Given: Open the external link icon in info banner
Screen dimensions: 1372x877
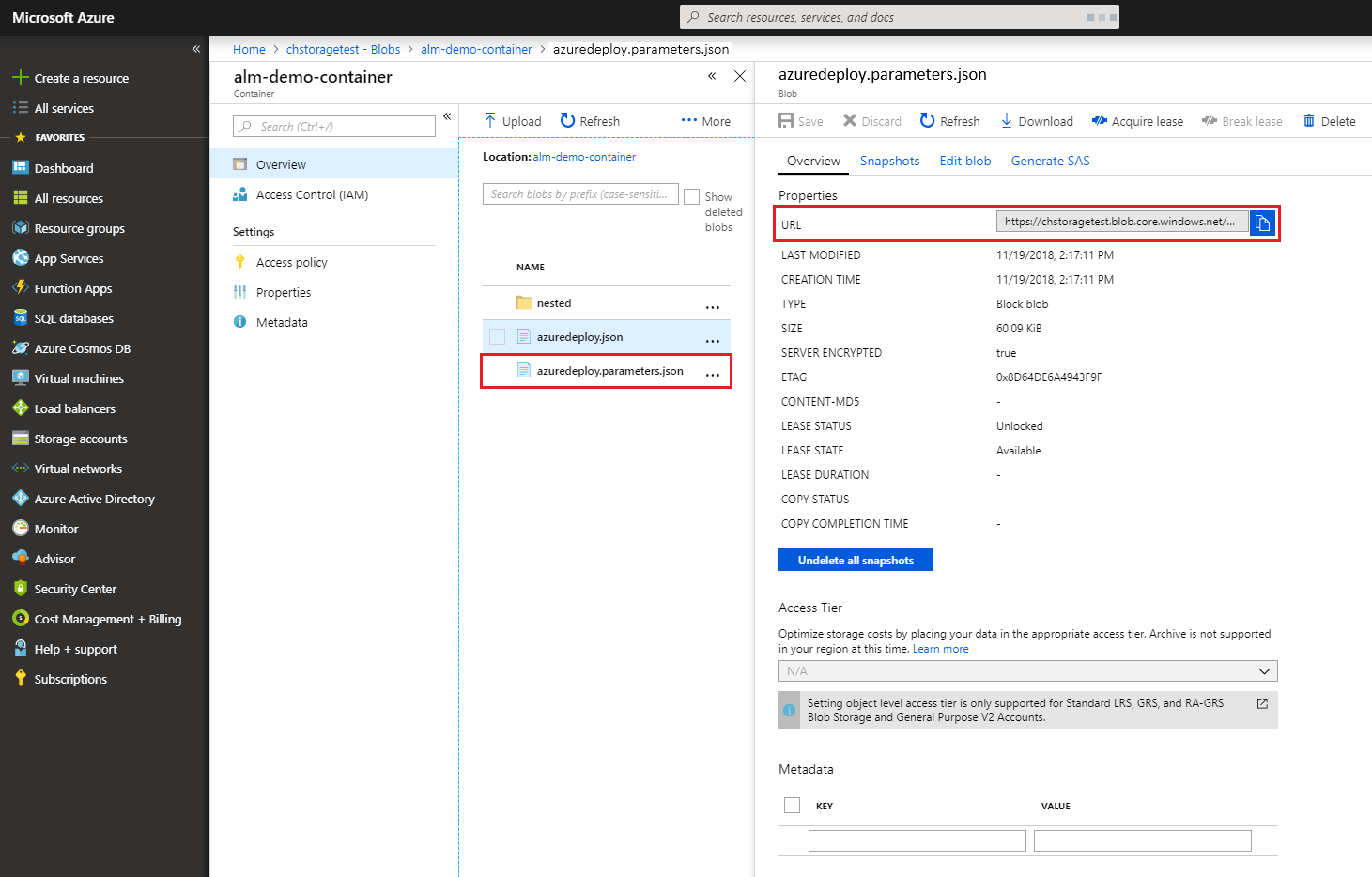Looking at the screenshot, I should (x=1262, y=703).
